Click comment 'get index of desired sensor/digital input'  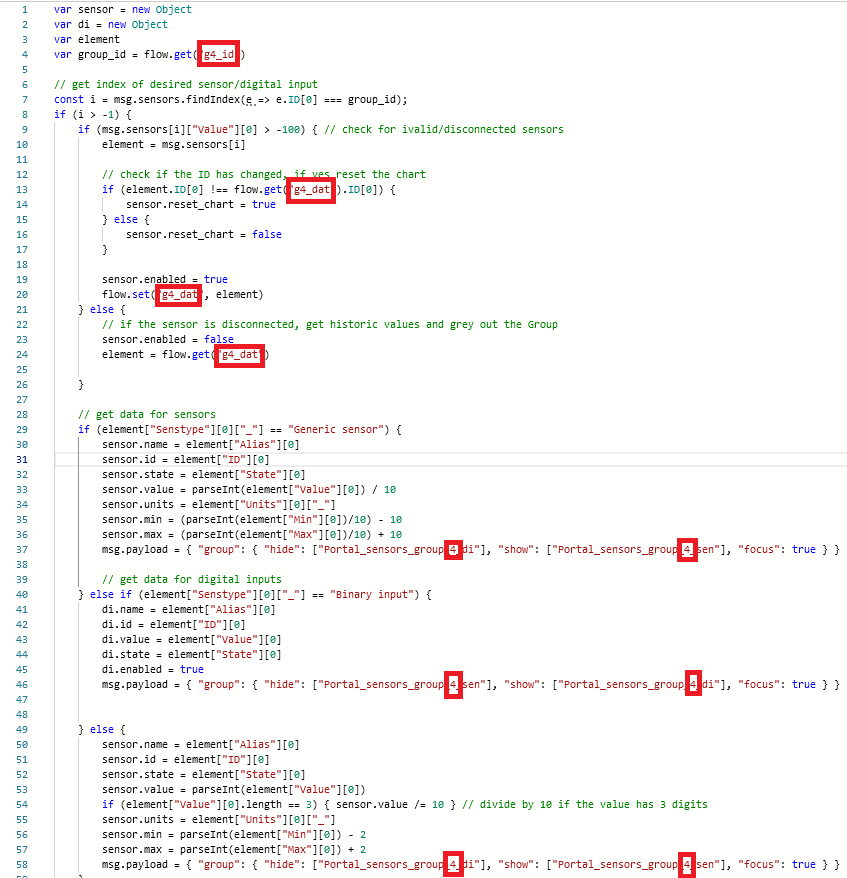pos(195,85)
